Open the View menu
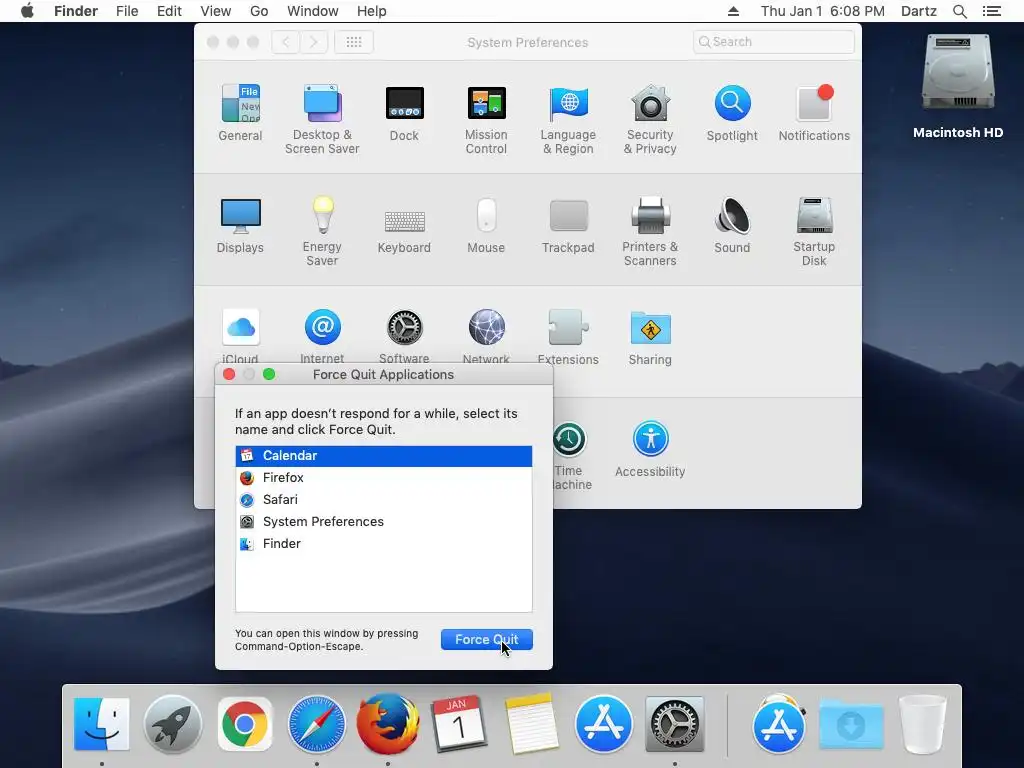This screenshot has width=1024, height=768. (x=216, y=11)
